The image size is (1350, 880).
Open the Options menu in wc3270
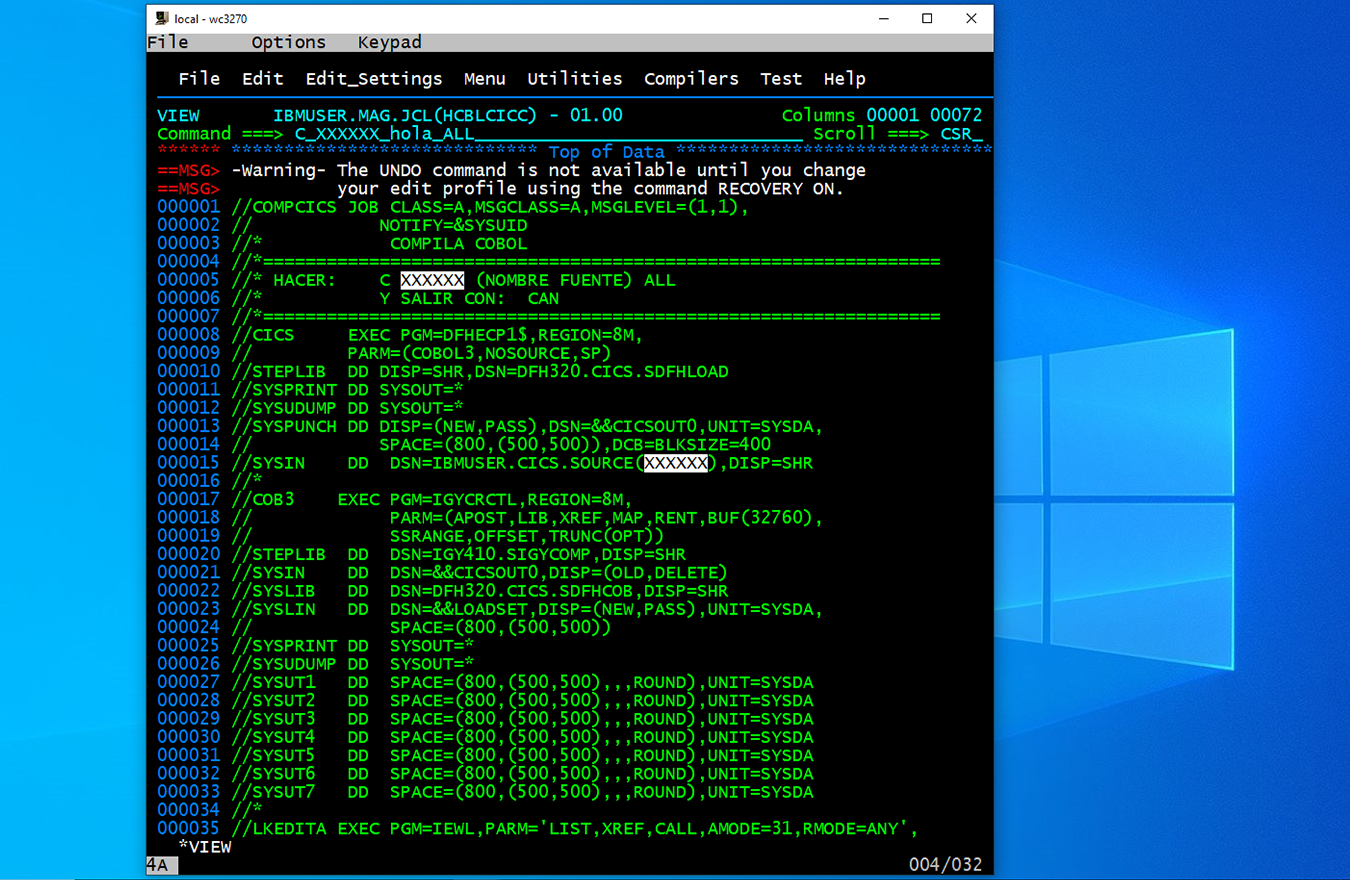[288, 42]
